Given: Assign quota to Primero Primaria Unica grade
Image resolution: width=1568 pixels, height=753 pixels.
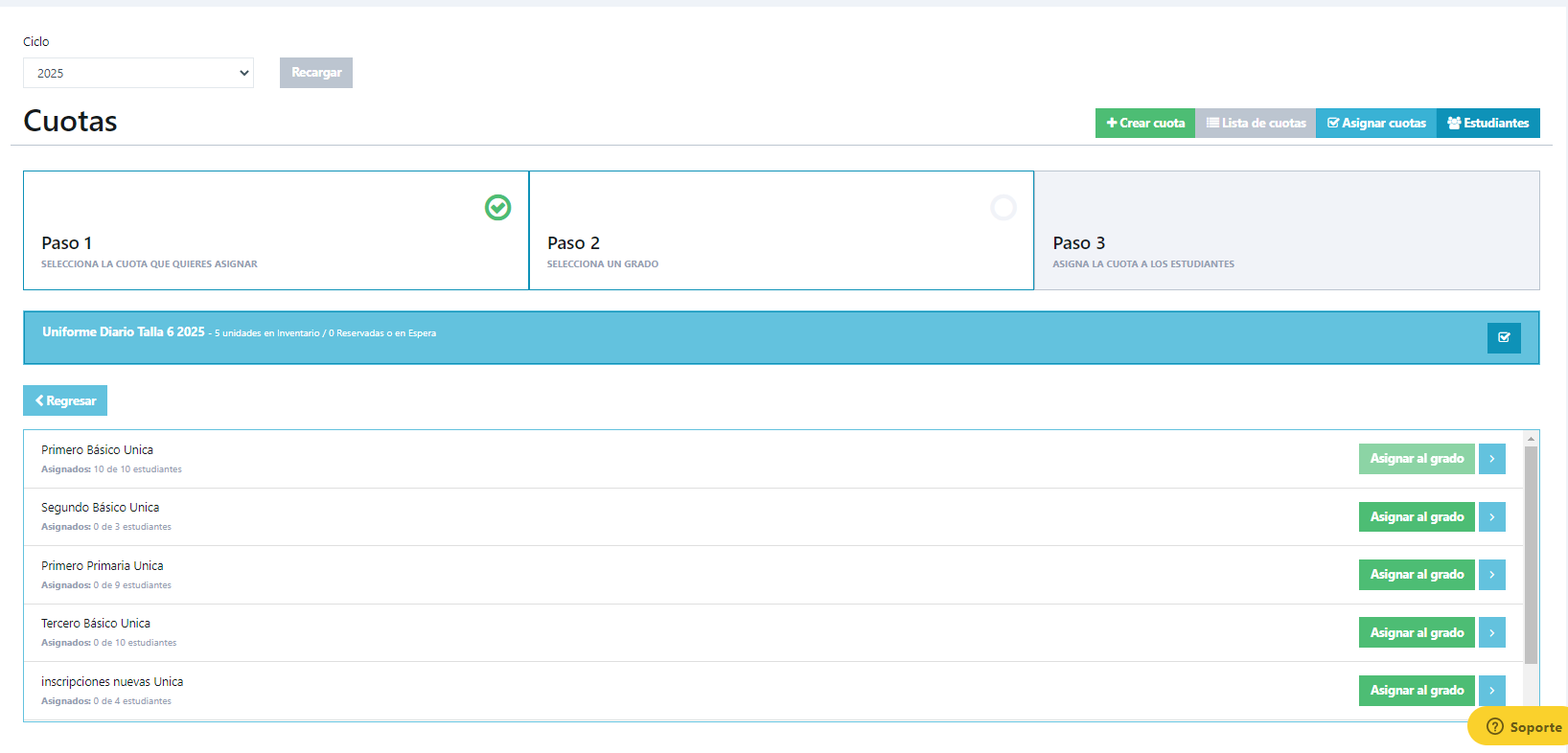Looking at the screenshot, I should pos(1417,575).
